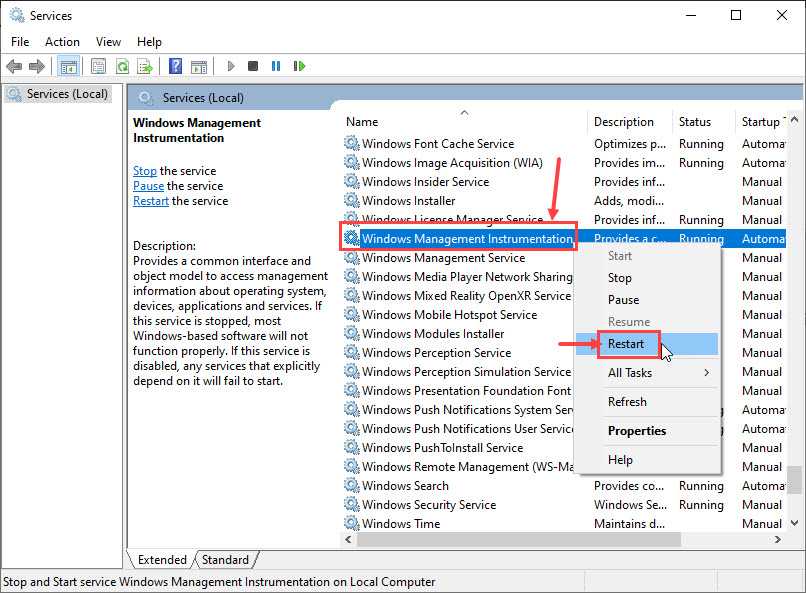This screenshot has width=806, height=593.
Task: Click gear icon of Windows Insider Service
Action: [352, 181]
